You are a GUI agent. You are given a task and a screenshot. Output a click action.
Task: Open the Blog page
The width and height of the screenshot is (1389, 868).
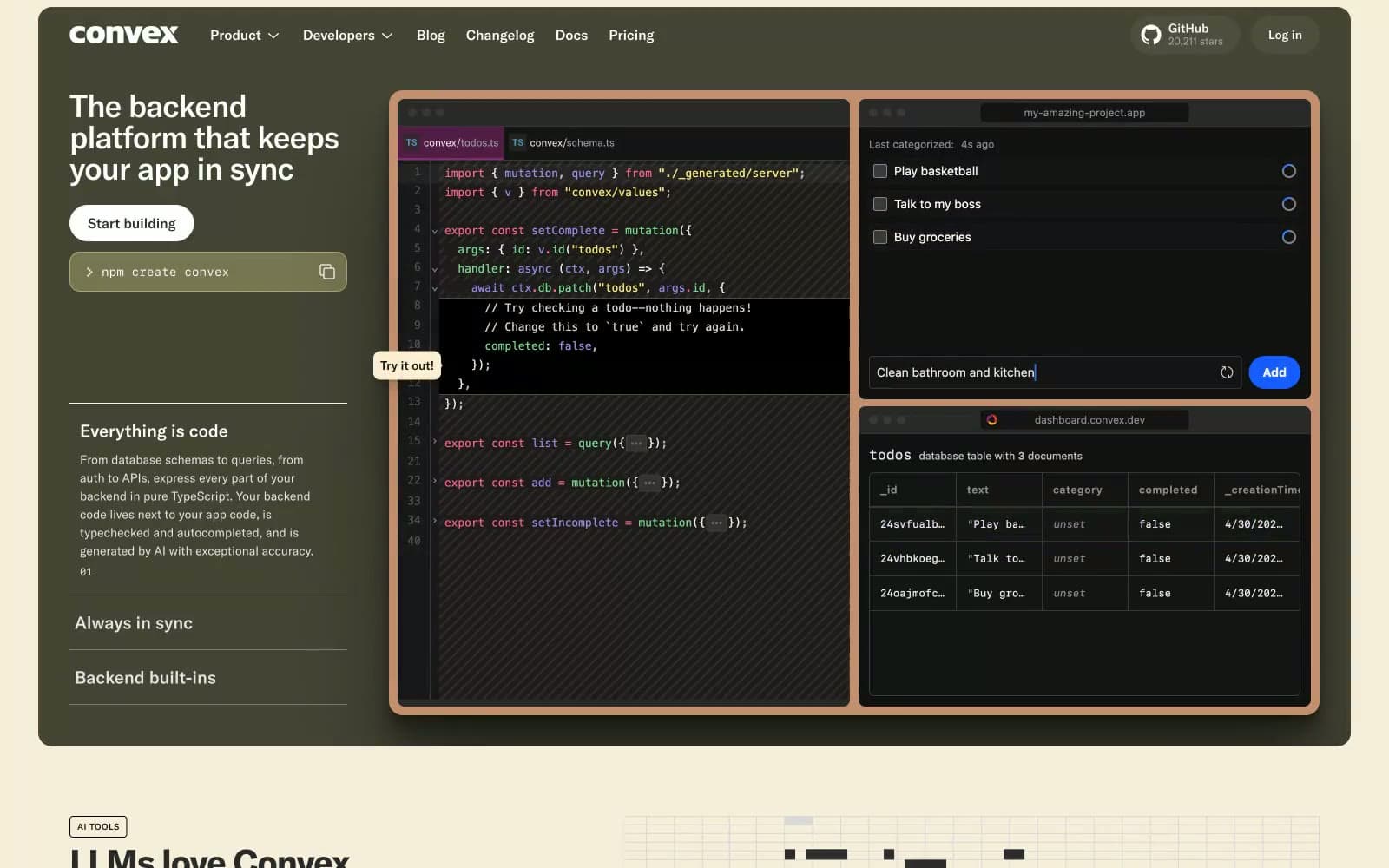pyautogui.click(x=431, y=36)
